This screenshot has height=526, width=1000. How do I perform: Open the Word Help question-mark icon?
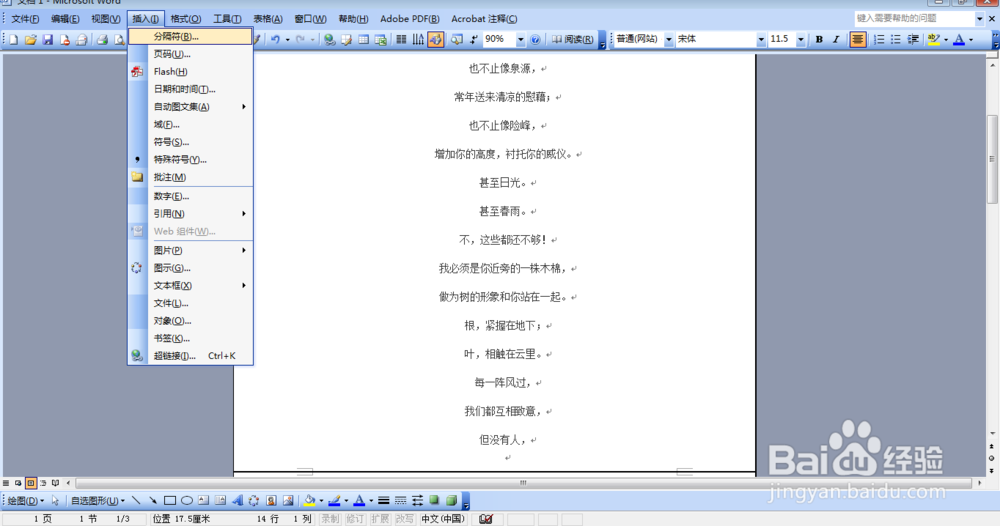(535, 40)
